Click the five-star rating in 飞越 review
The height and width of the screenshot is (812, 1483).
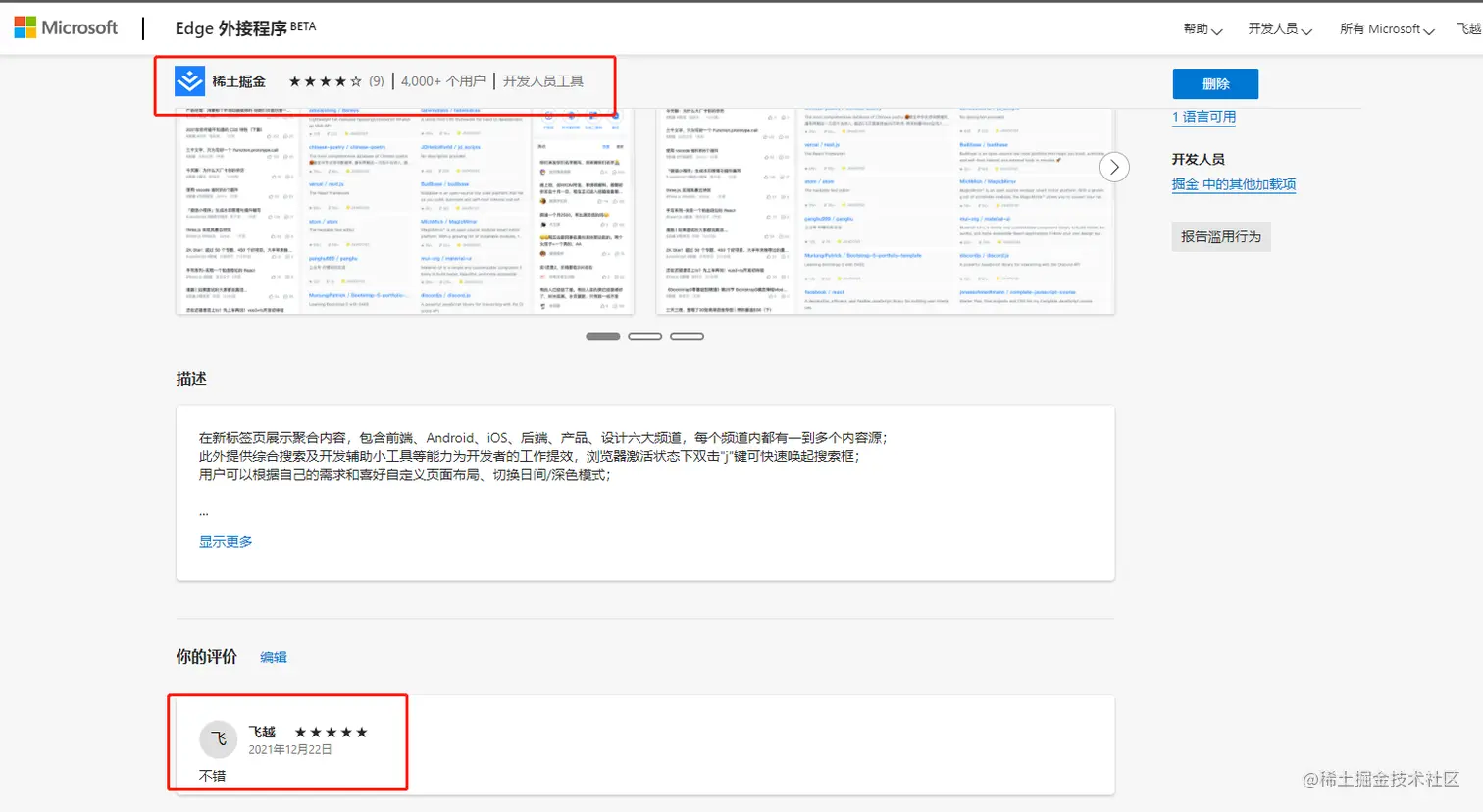332,733
